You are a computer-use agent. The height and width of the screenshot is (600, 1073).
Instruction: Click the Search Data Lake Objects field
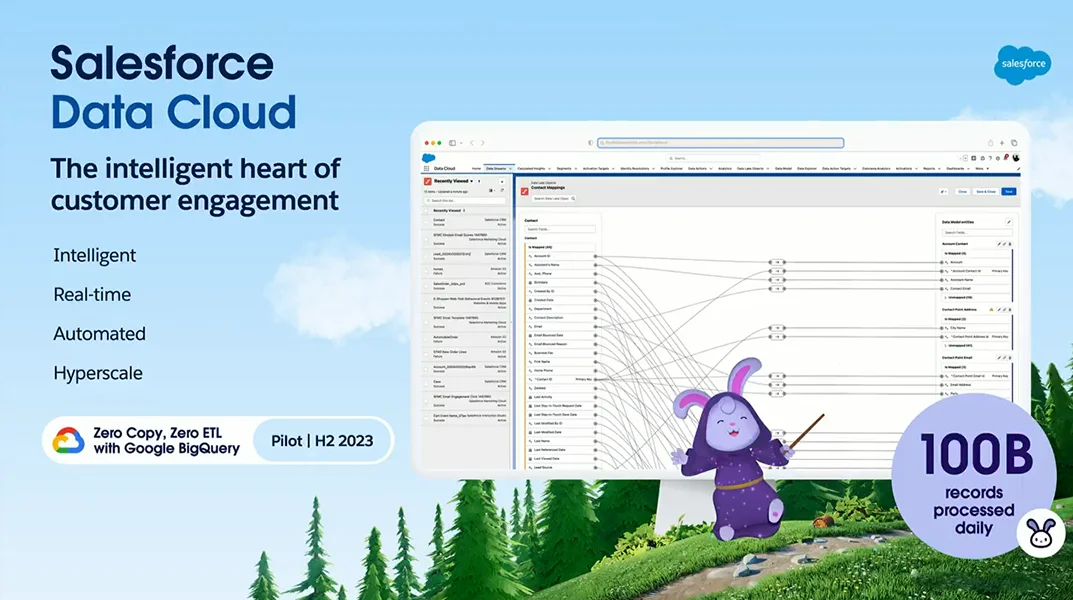[x=552, y=199]
